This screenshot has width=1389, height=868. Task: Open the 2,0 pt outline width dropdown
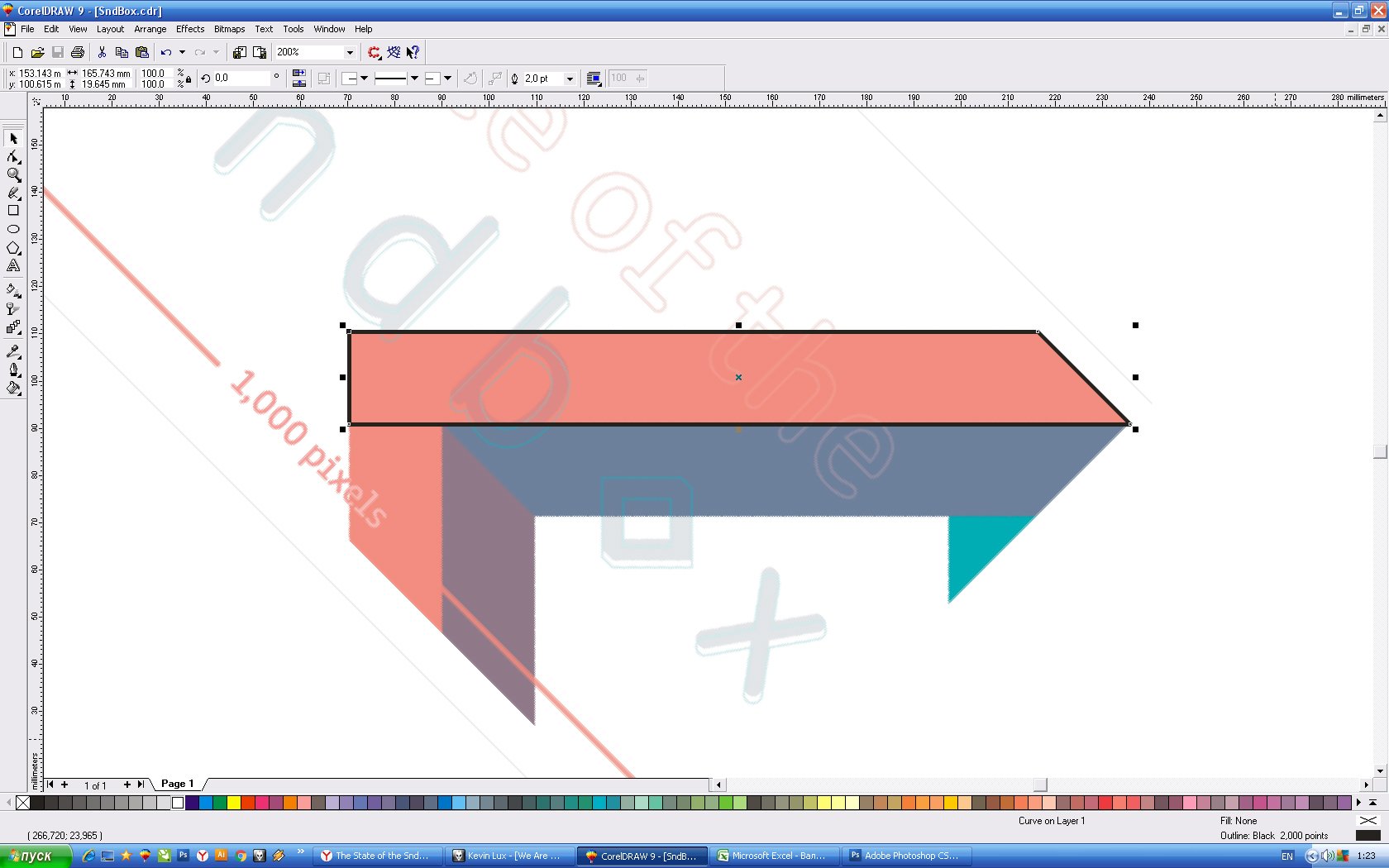pyautogui.click(x=570, y=79)
